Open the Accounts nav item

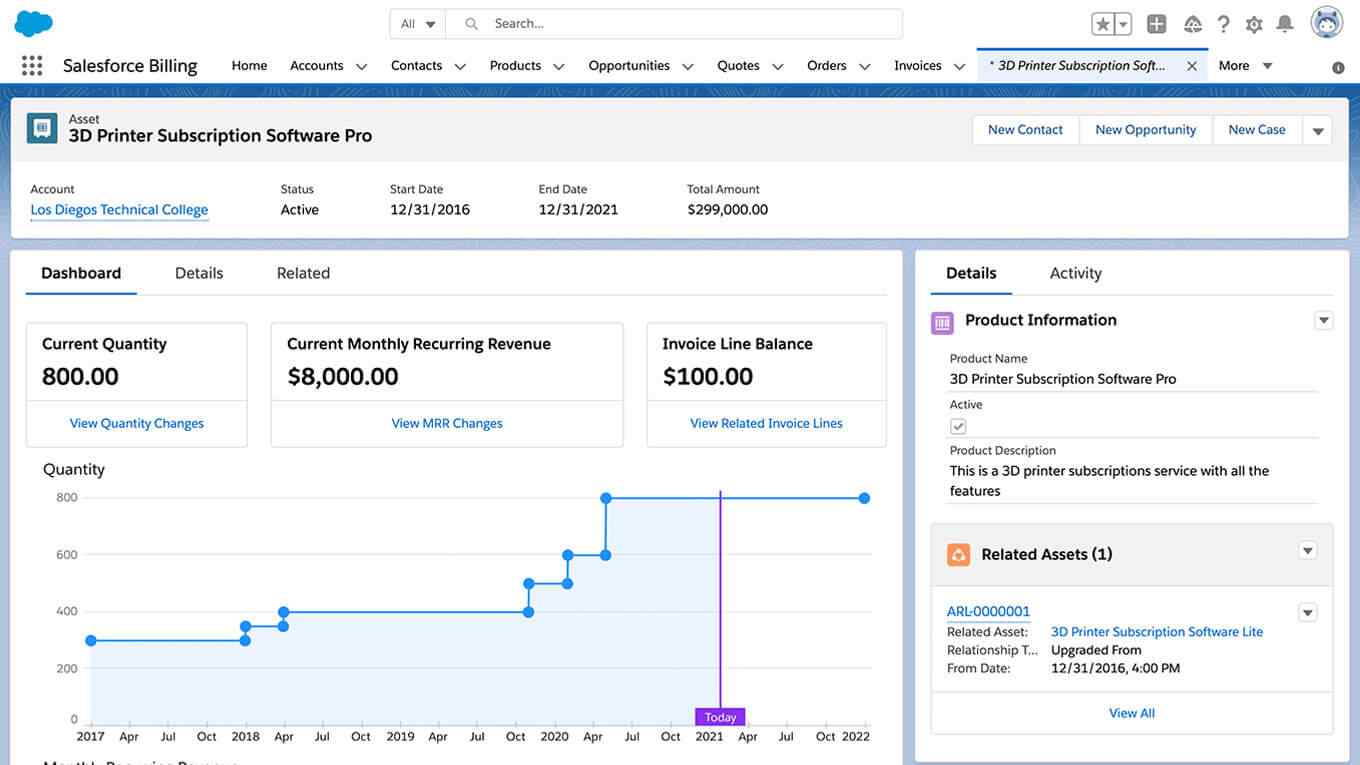(316, 66)
